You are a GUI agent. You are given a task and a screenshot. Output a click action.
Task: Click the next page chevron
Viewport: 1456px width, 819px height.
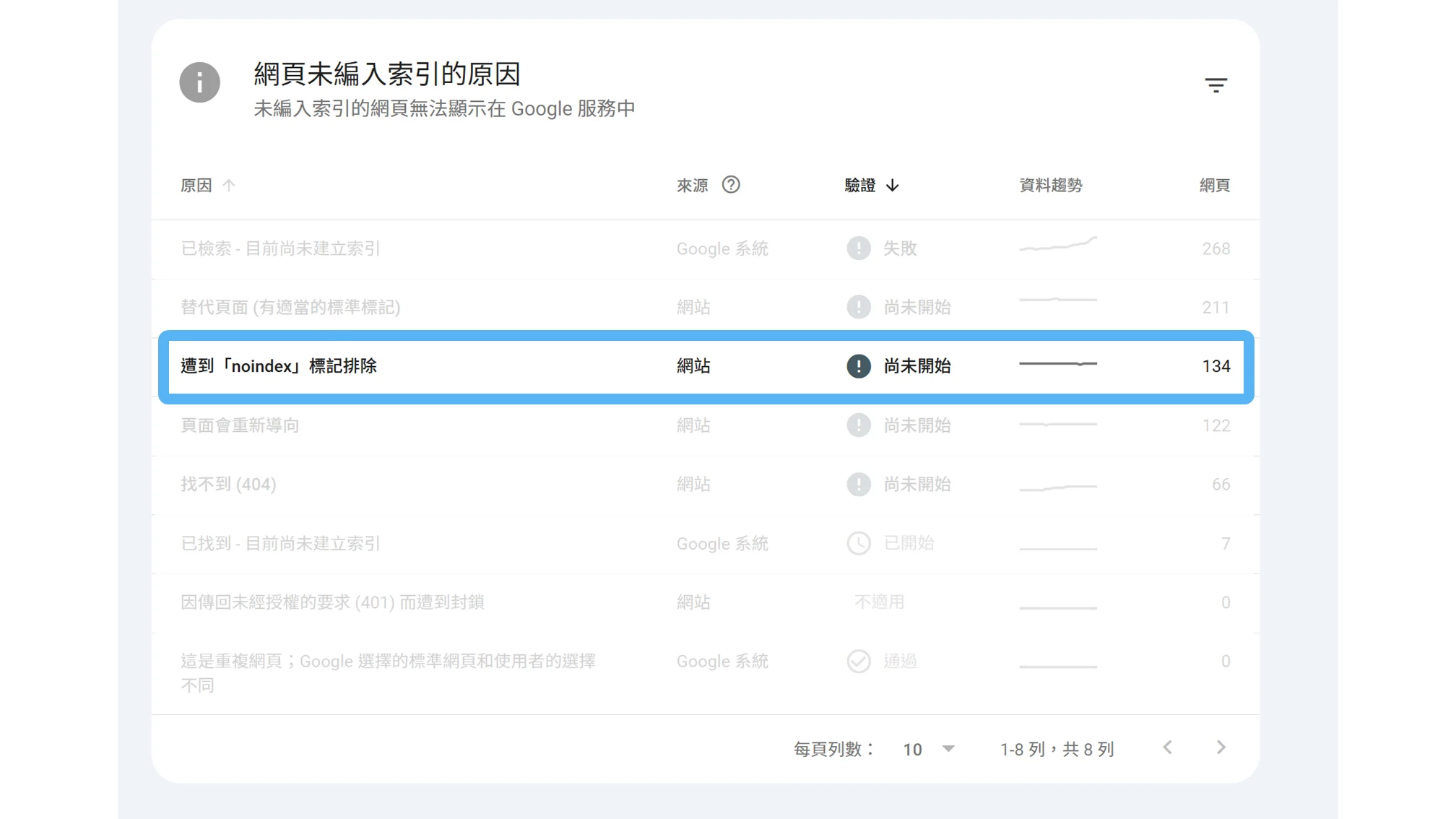coord(1221,747)
